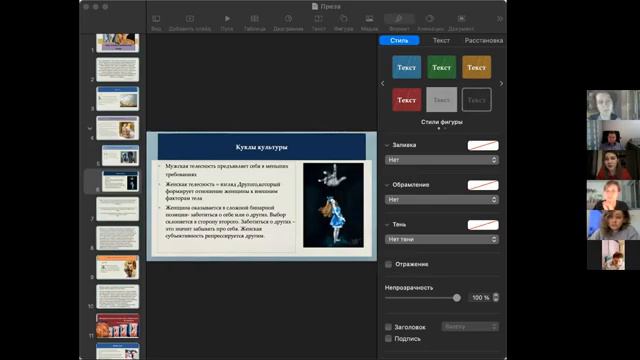The height and width of the screenshot is (360, 640).
Task: Select slide 2 thumbnail
Action: [118, 69]
